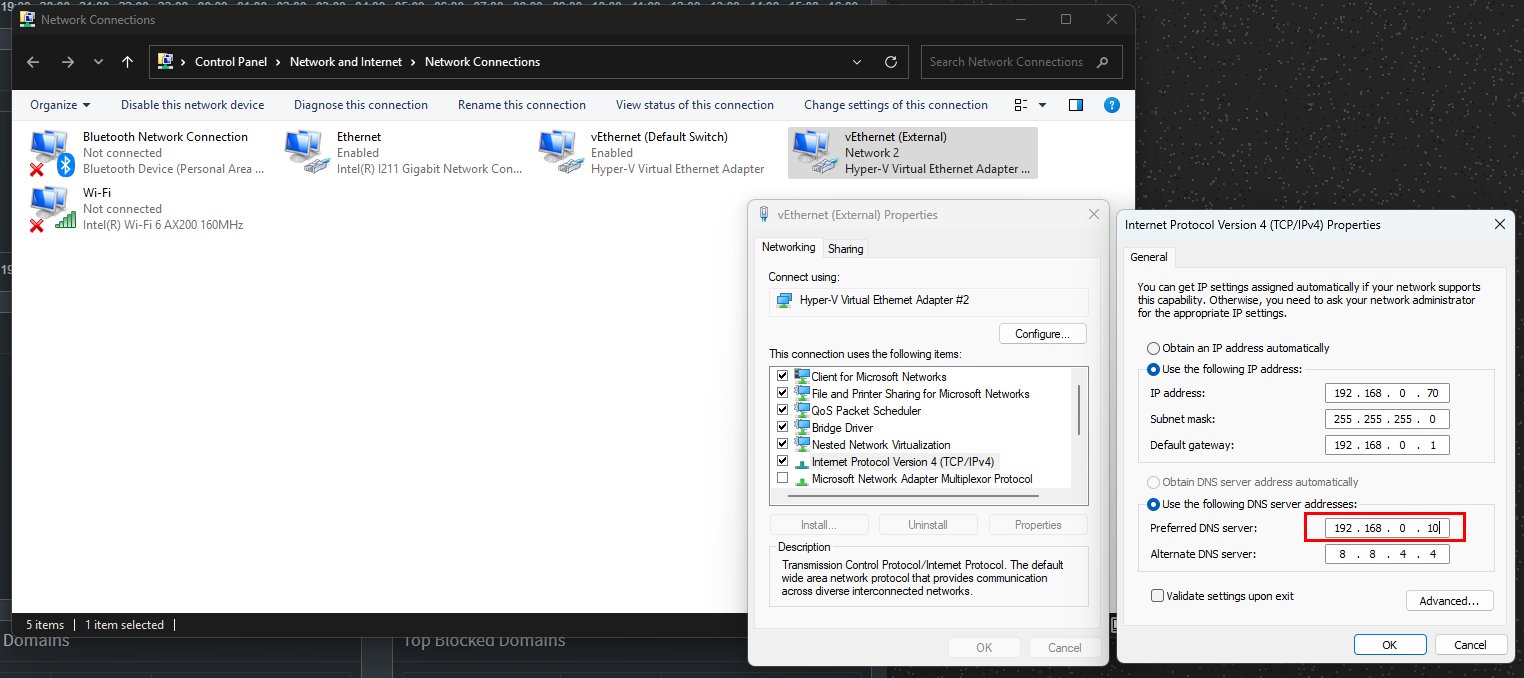The height and width of the screenshot is (678, 1524).
Task: Click the search magnifier in Network Connections
Action: [x=1103, y=62]
